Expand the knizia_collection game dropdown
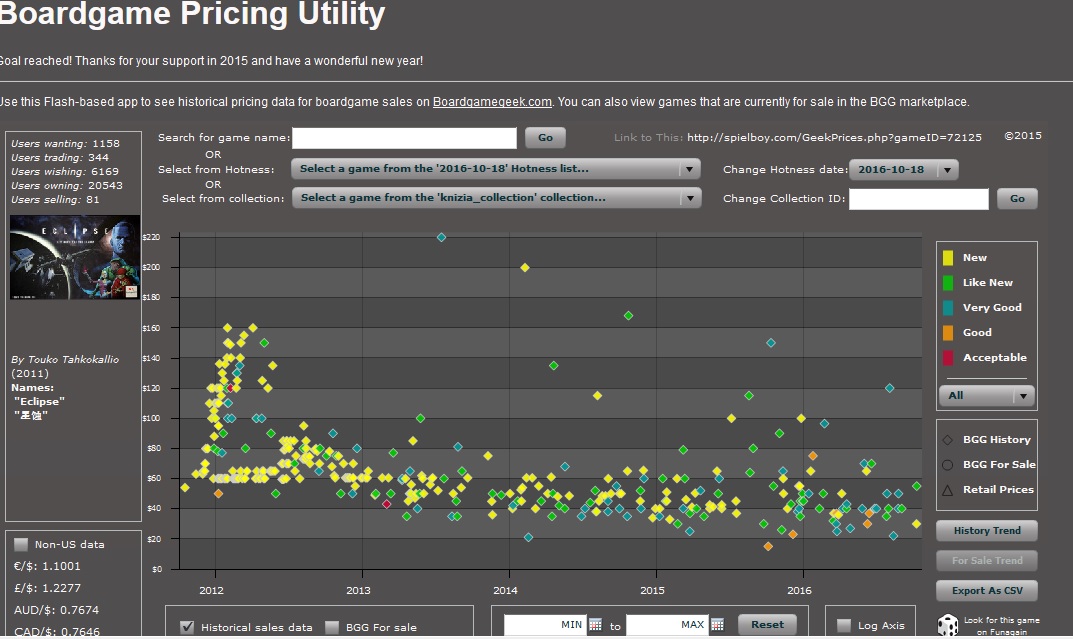This screenshot has width=1073, height=639. [496, 198]
